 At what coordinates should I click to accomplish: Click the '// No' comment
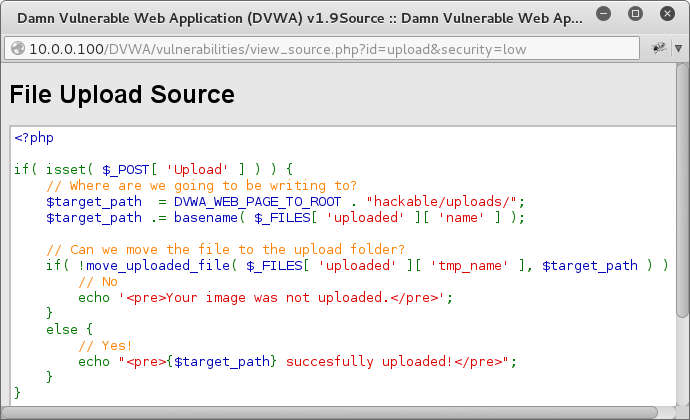pos(98,282)
